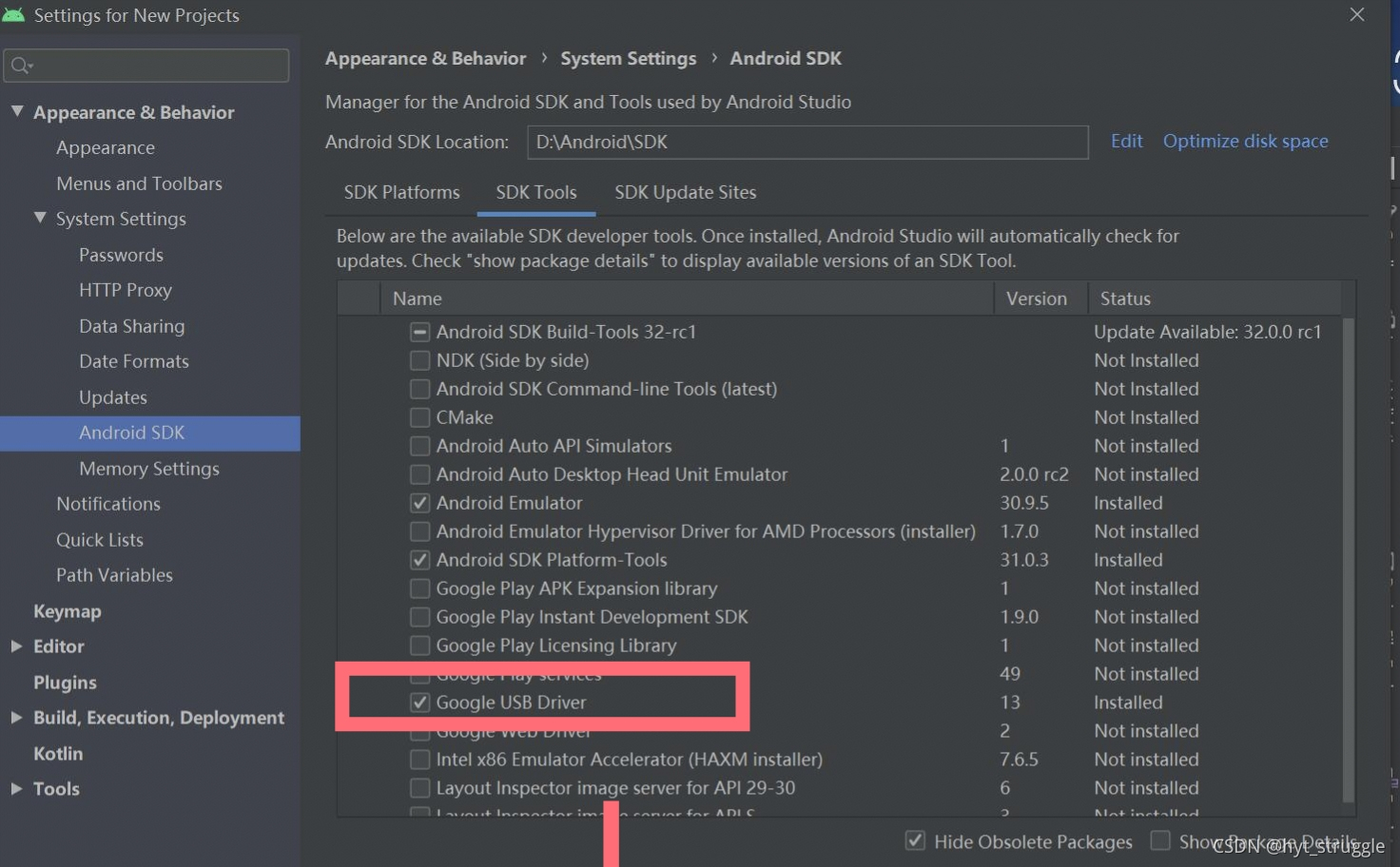Expand the Editor settings node

point(17,646)
